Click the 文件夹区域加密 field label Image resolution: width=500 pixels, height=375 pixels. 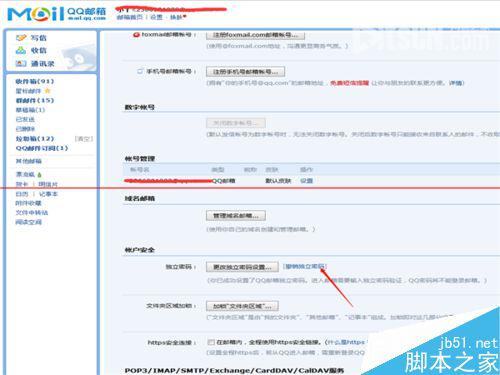click(x=171, y=306)
